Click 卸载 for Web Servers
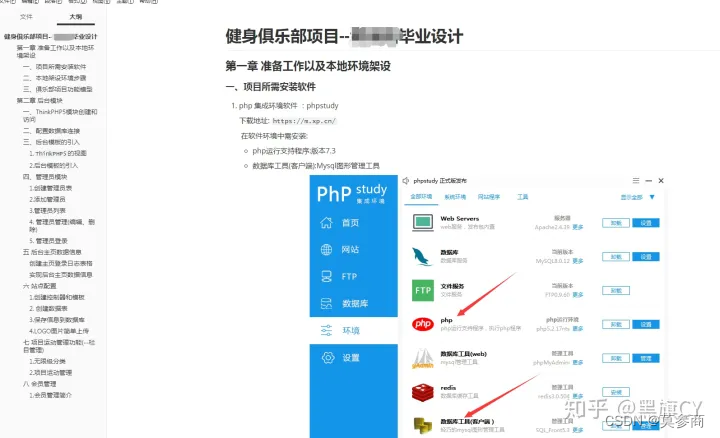720x438 pixels. tap(616, 223)
